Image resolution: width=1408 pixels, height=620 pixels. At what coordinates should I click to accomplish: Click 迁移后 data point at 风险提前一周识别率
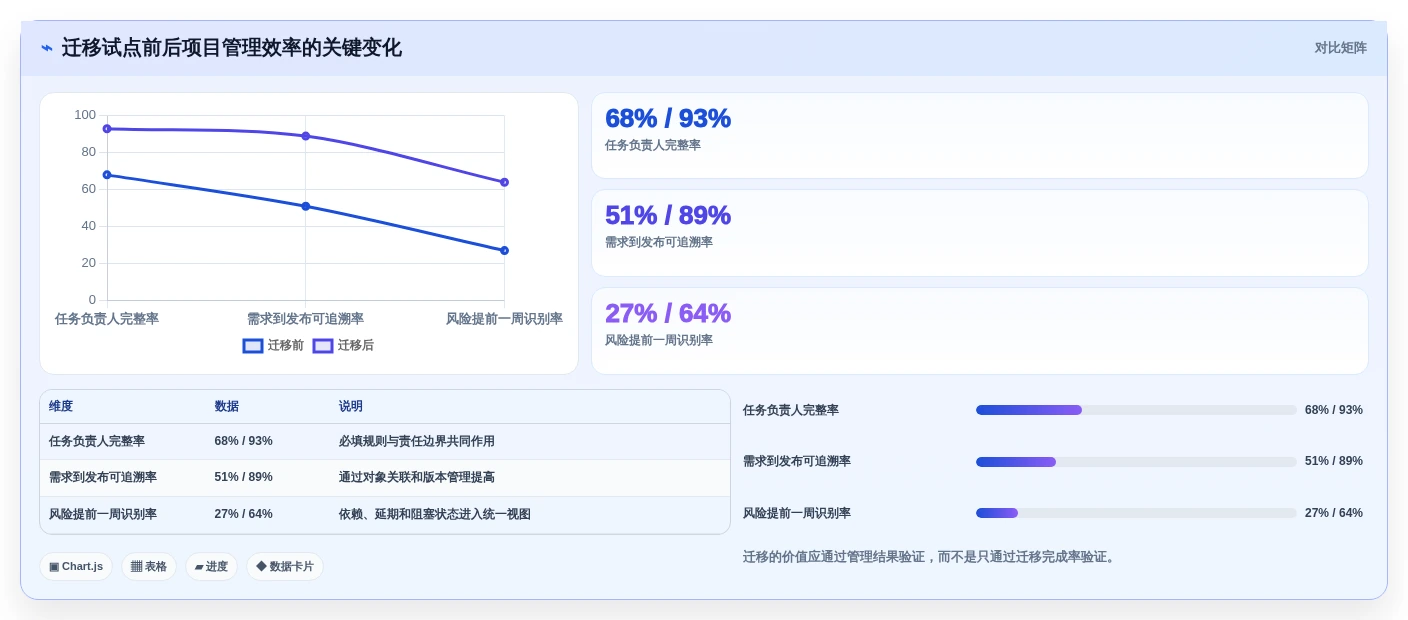pyautogui.click(x=504, y=182)
